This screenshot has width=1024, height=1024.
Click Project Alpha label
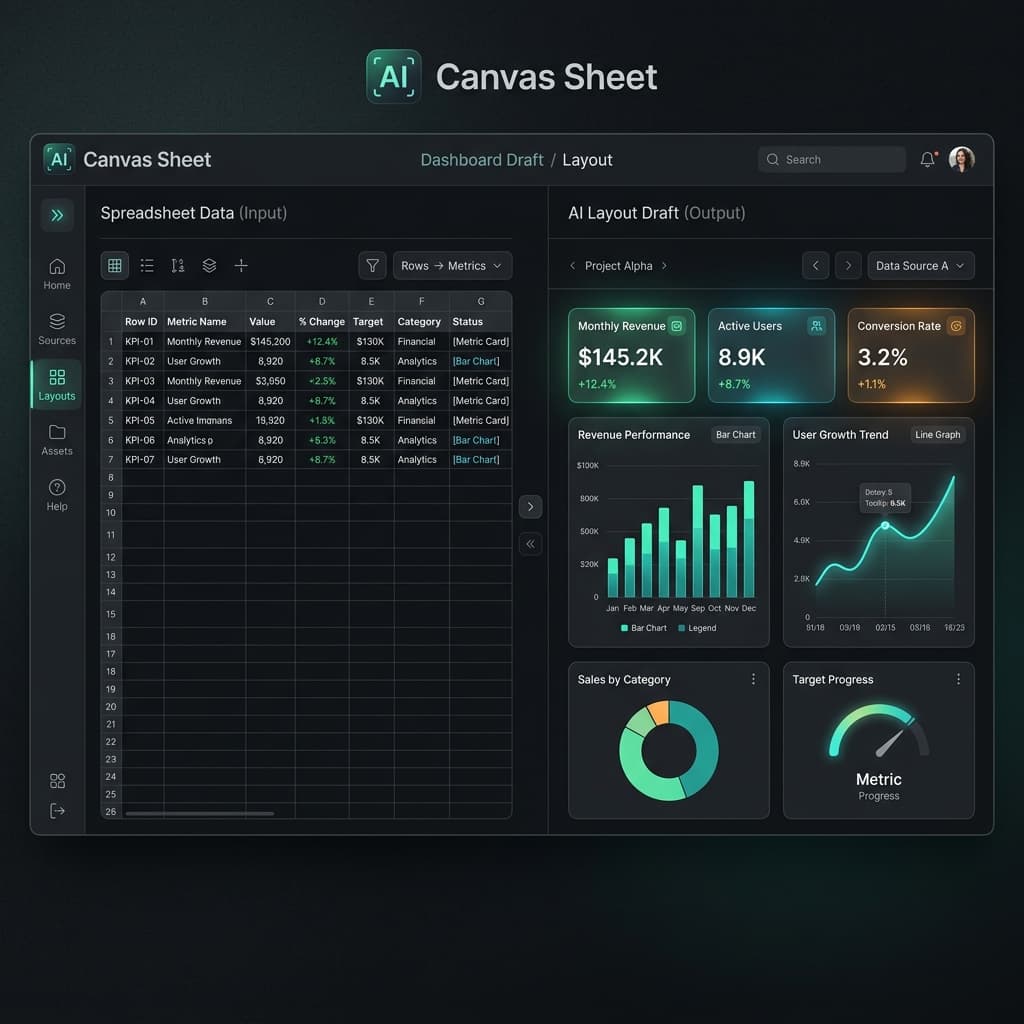(x=618, y=266)
